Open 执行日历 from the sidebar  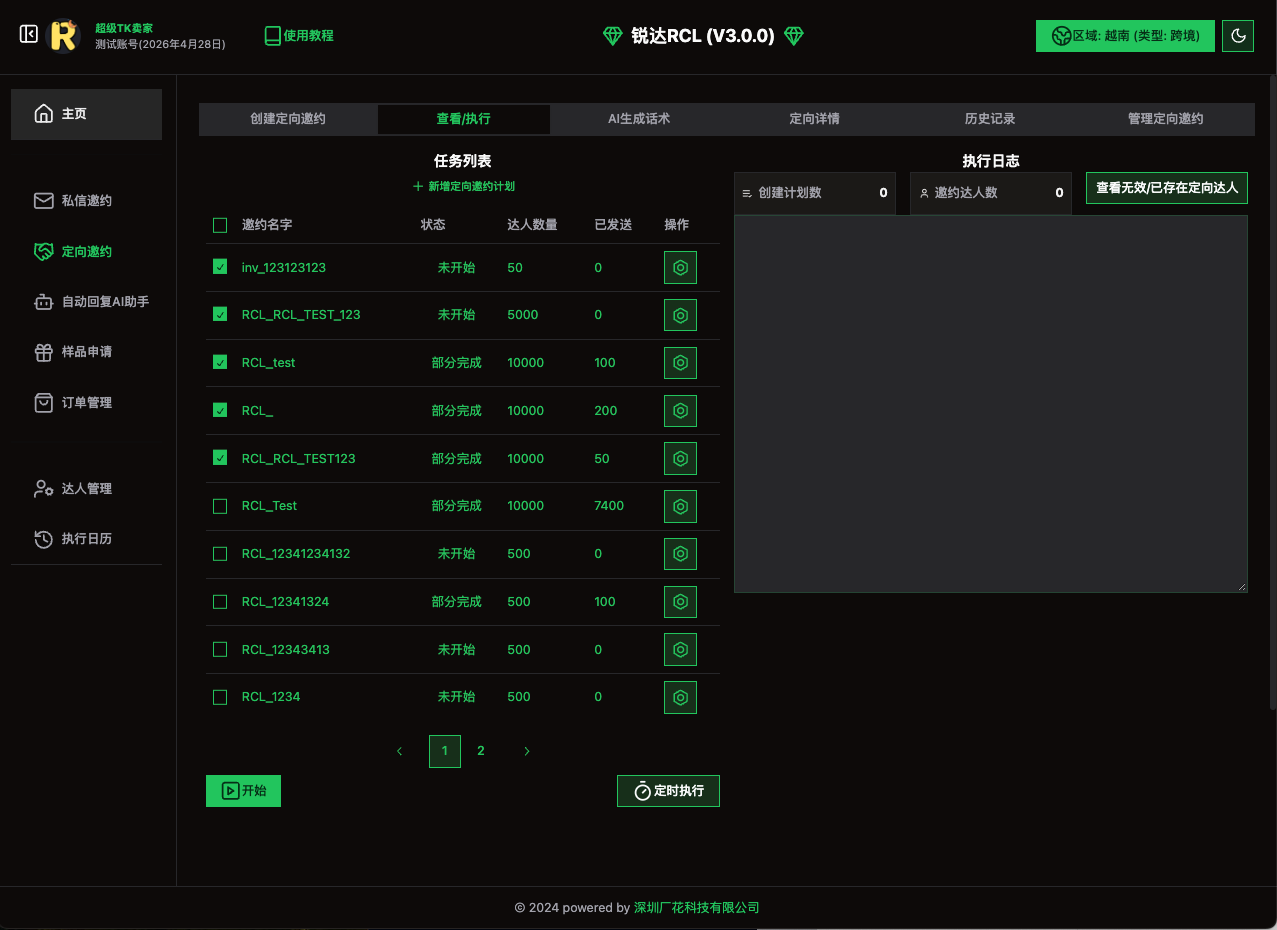point(86,539)
